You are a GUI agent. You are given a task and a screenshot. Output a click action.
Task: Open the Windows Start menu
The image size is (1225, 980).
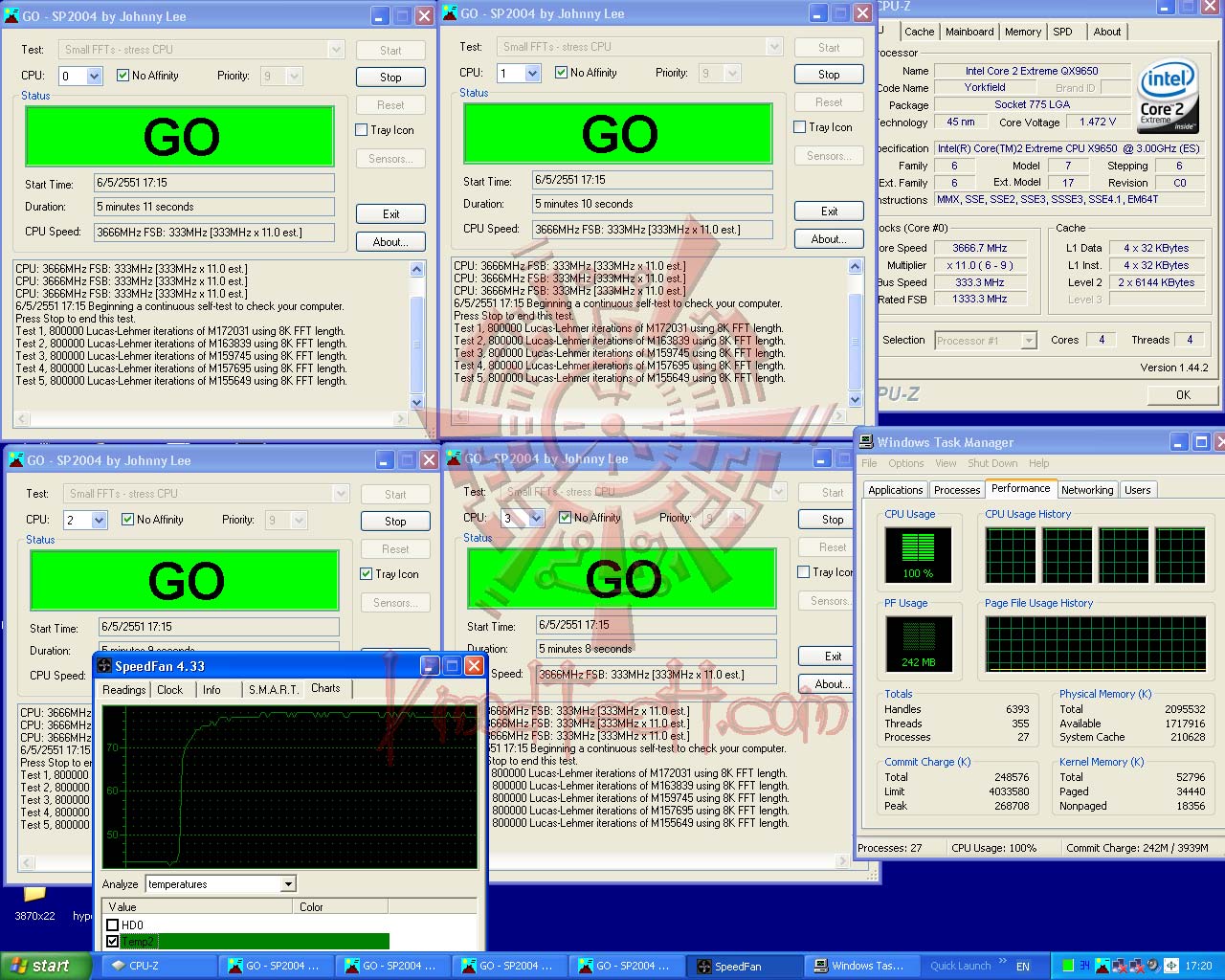pos(46,966)
